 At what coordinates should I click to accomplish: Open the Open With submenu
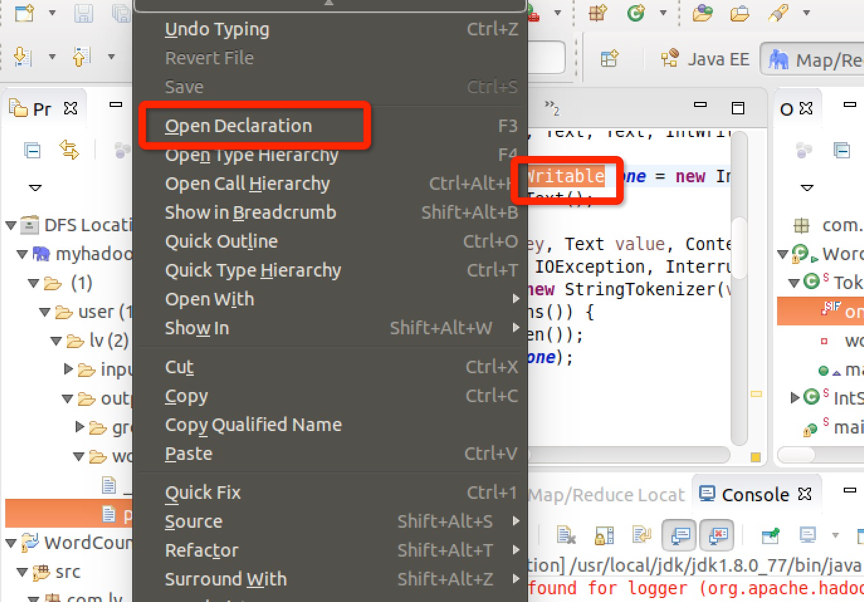pyautogui.click(x=330, y=299)
